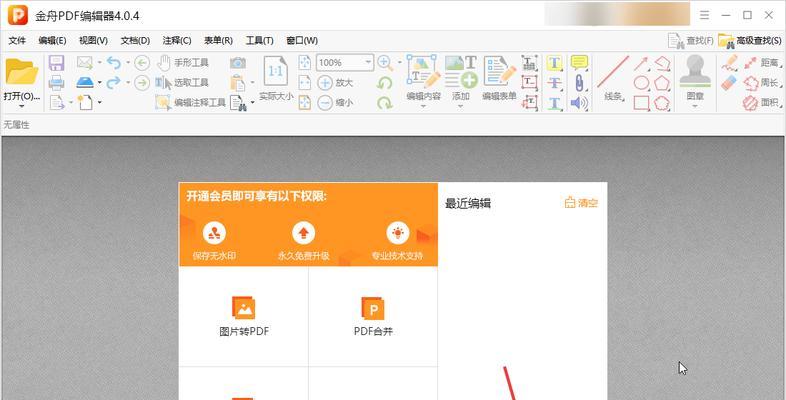Click Clear (清空) recent edits link

581,203
